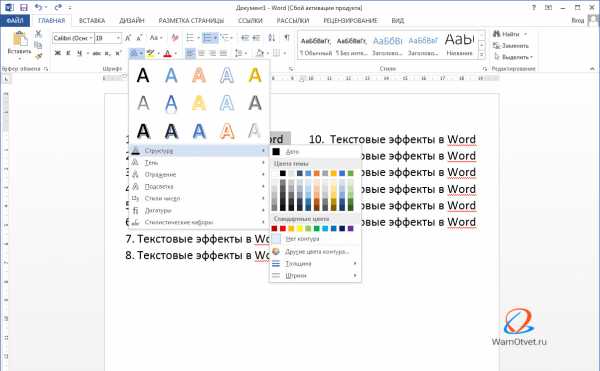Screen dimensions: 600x371
Task: Toggle Bold (Ж) formatting
Action: point(58,53)
